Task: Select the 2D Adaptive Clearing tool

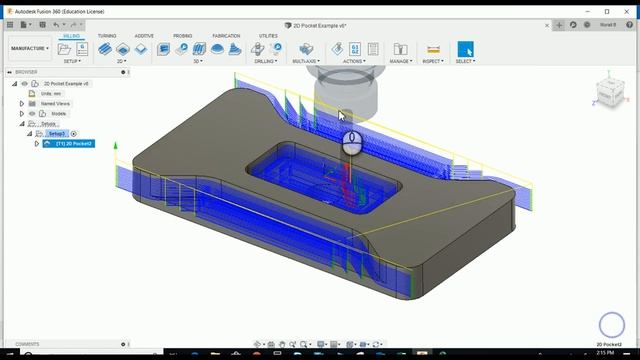Action: 105,49
